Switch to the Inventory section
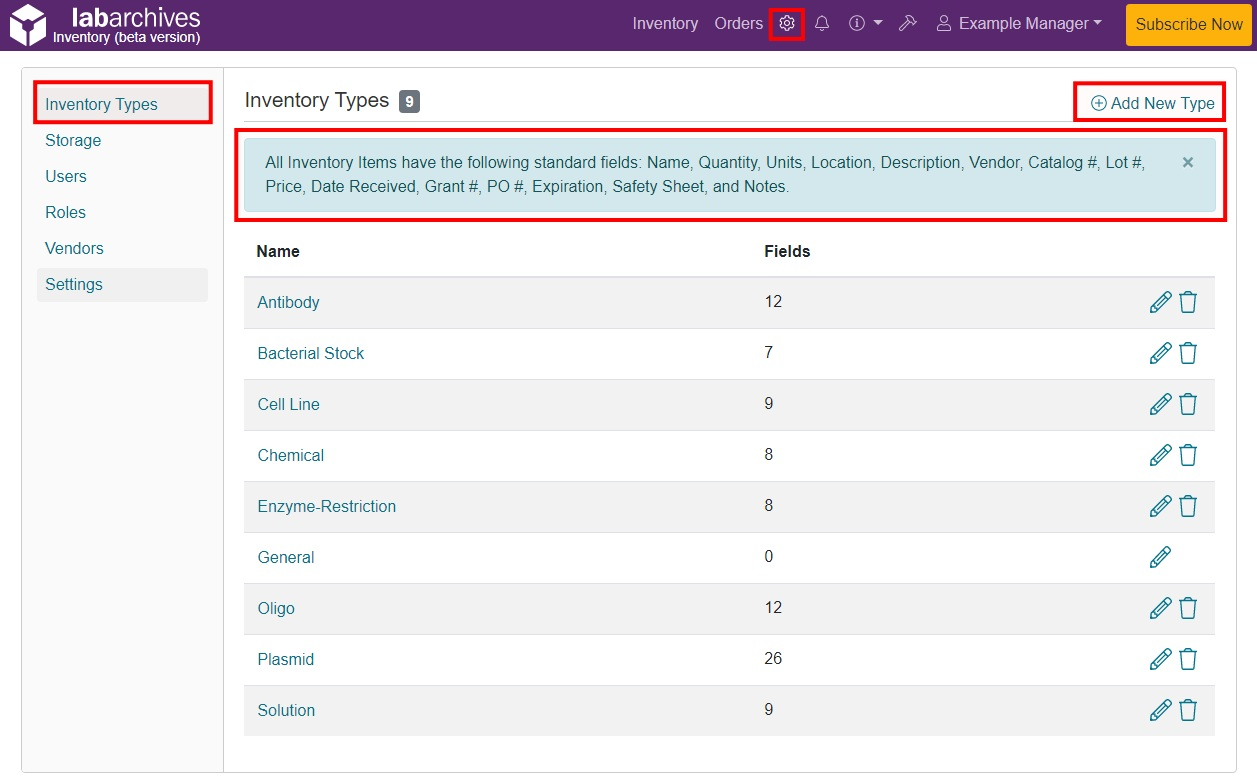Viewport: 1257px width, 778px height. pos(665,23)
